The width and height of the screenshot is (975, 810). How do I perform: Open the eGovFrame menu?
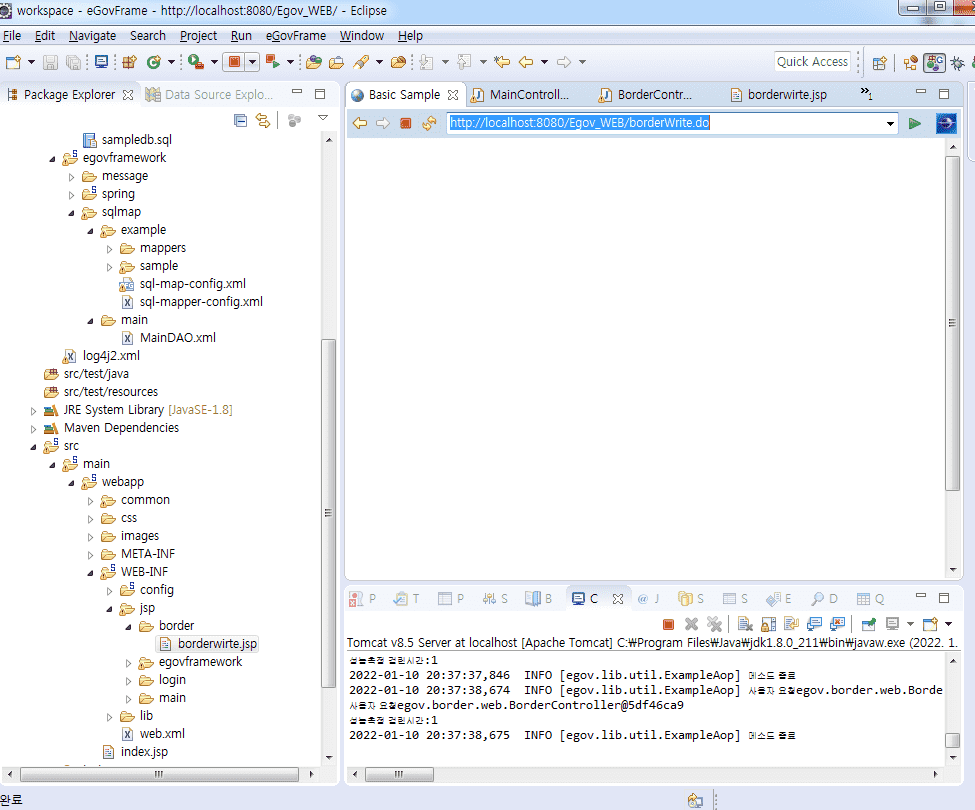coord(295,35)
